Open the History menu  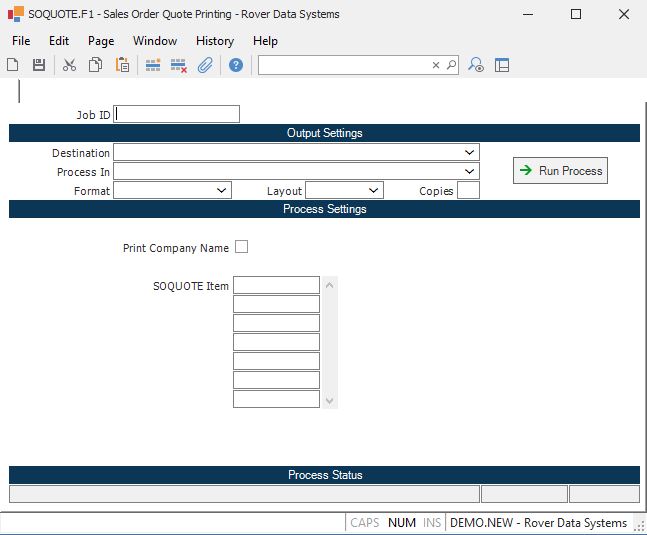[215, 41]
